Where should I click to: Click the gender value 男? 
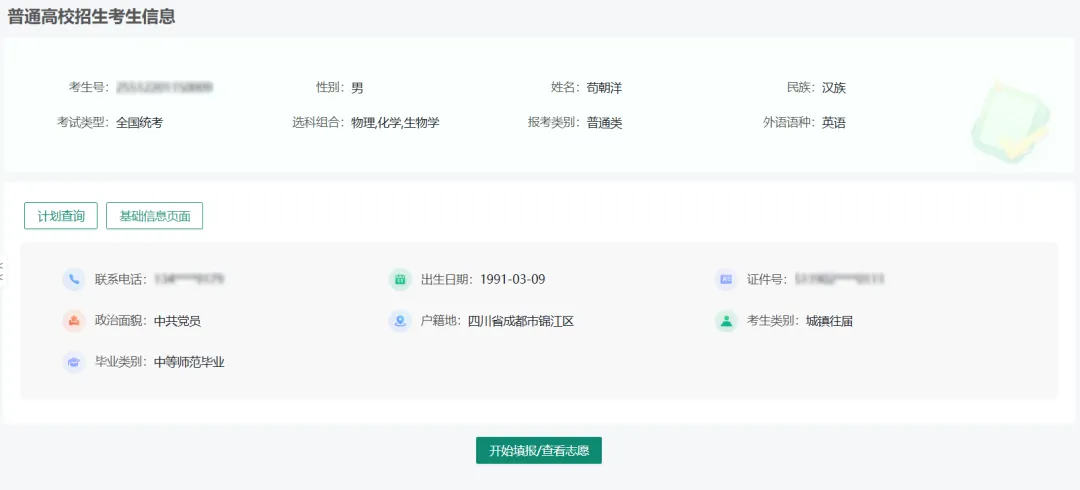click(357, 88)
